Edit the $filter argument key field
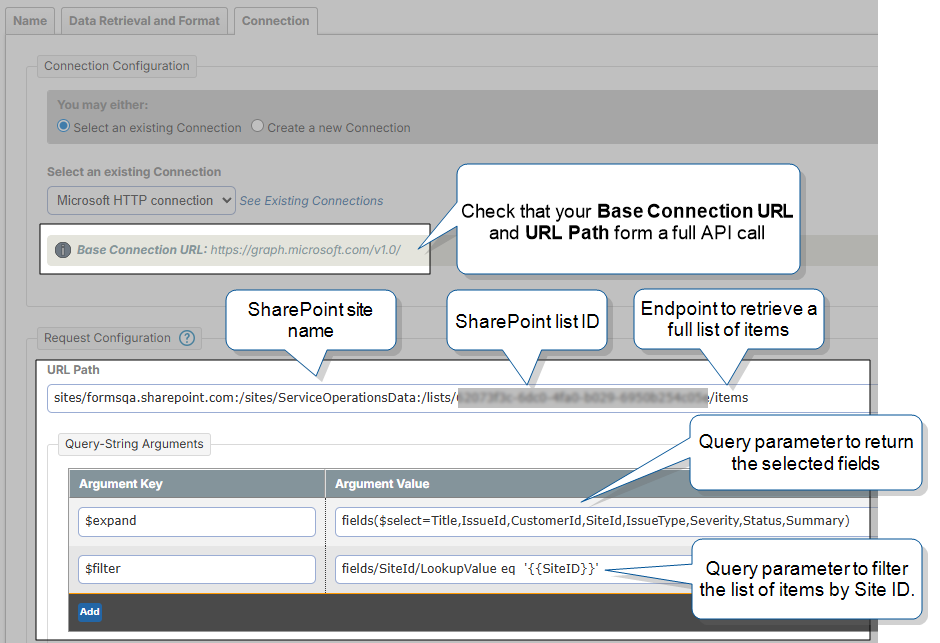 pos(197,569)
